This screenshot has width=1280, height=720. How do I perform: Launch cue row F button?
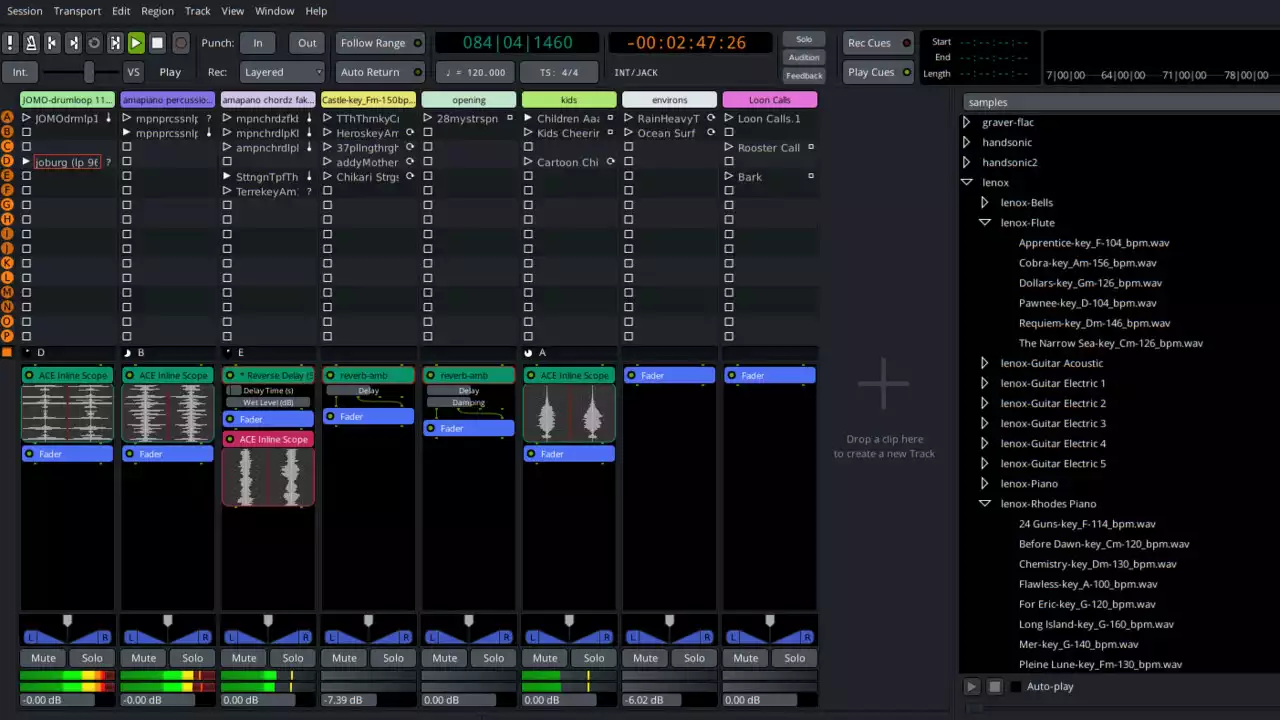coord(8,191)
